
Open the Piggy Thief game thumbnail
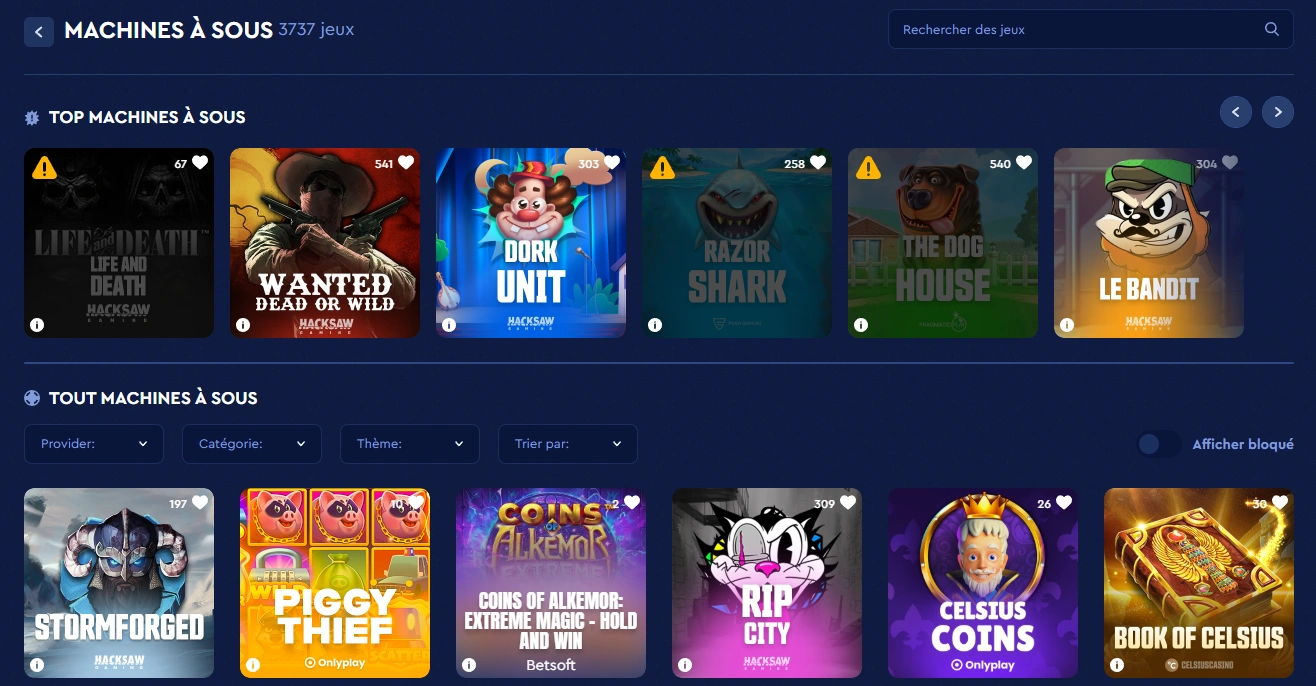click(335, 583)
